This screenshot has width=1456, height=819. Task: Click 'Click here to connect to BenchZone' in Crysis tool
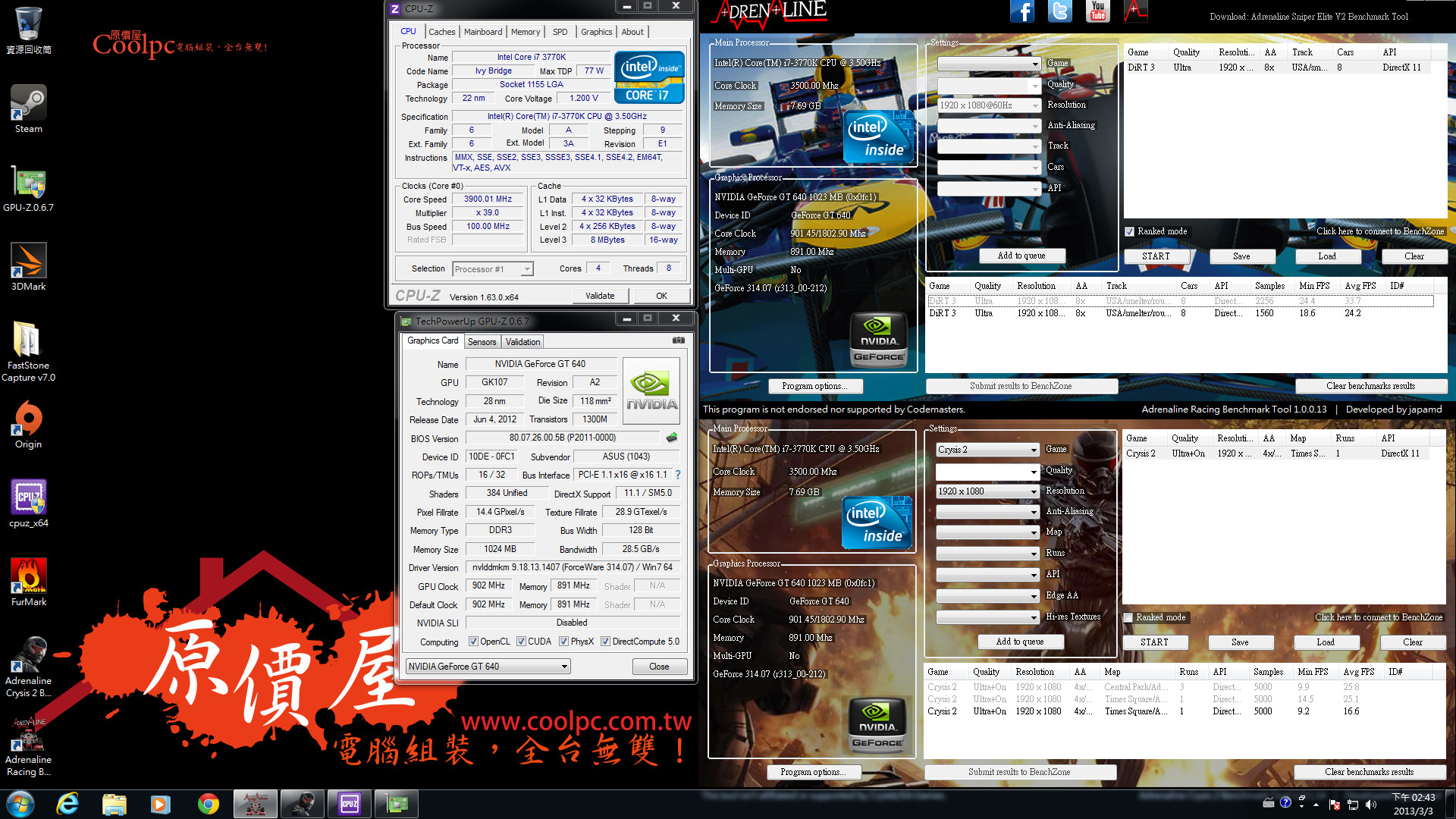[x=1379, y=617]
